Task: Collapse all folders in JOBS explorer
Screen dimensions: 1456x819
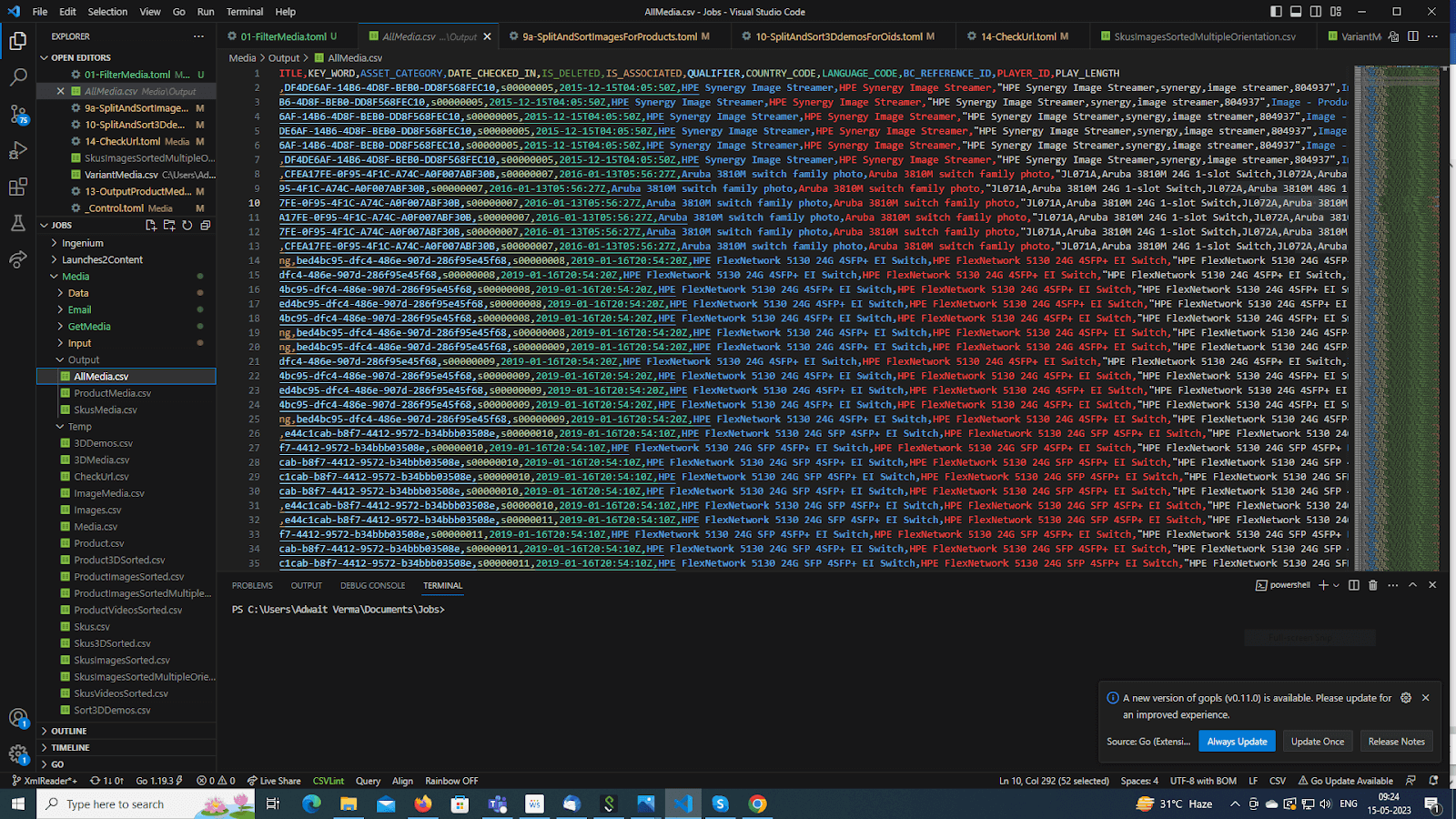Action: coord(206,225)
